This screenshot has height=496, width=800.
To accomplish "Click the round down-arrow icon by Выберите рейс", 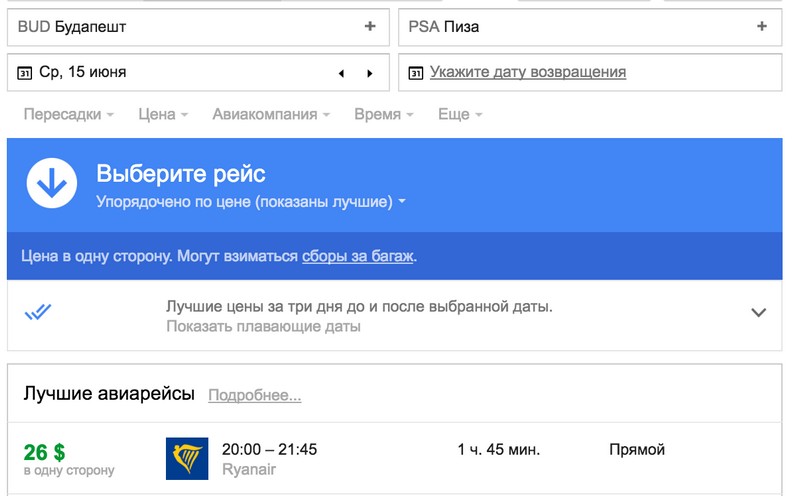I will pyautogui.click(x=52, y=183).
